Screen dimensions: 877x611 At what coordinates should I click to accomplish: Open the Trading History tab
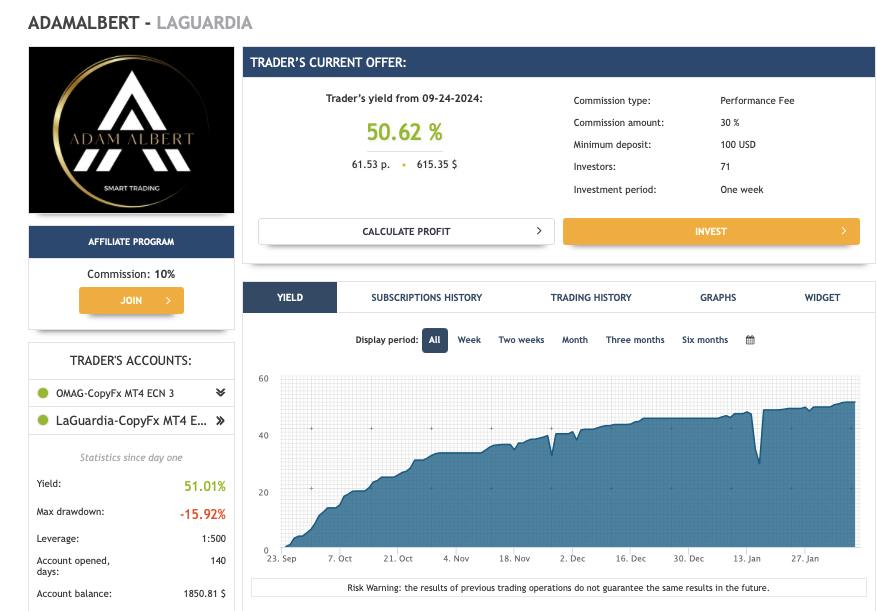point(591,298)
